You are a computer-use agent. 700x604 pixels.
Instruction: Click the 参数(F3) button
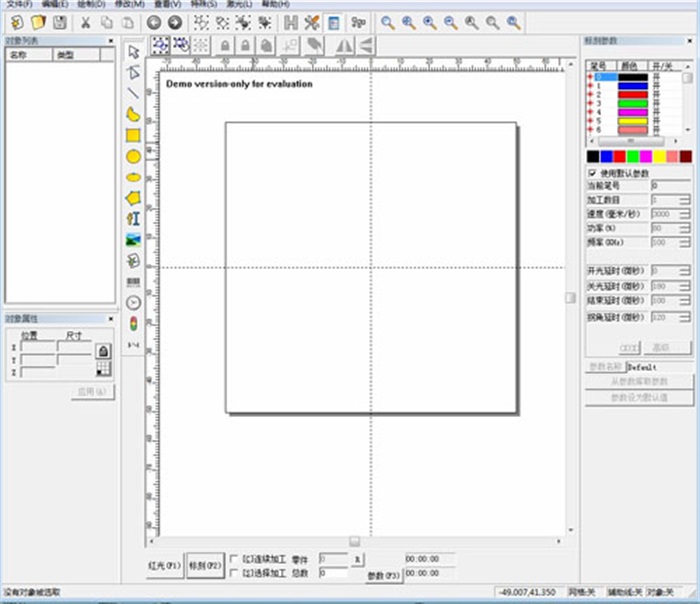tap(383, 575)
